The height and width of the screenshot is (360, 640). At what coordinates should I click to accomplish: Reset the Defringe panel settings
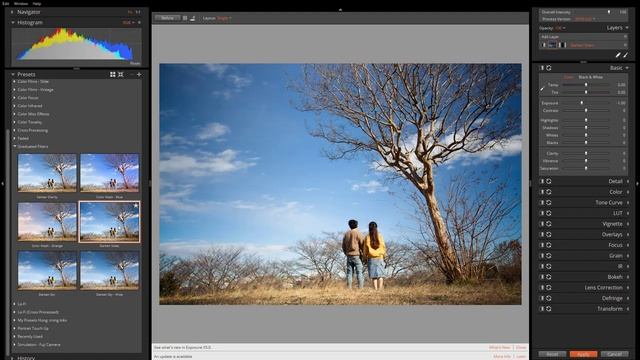[549, 298]
